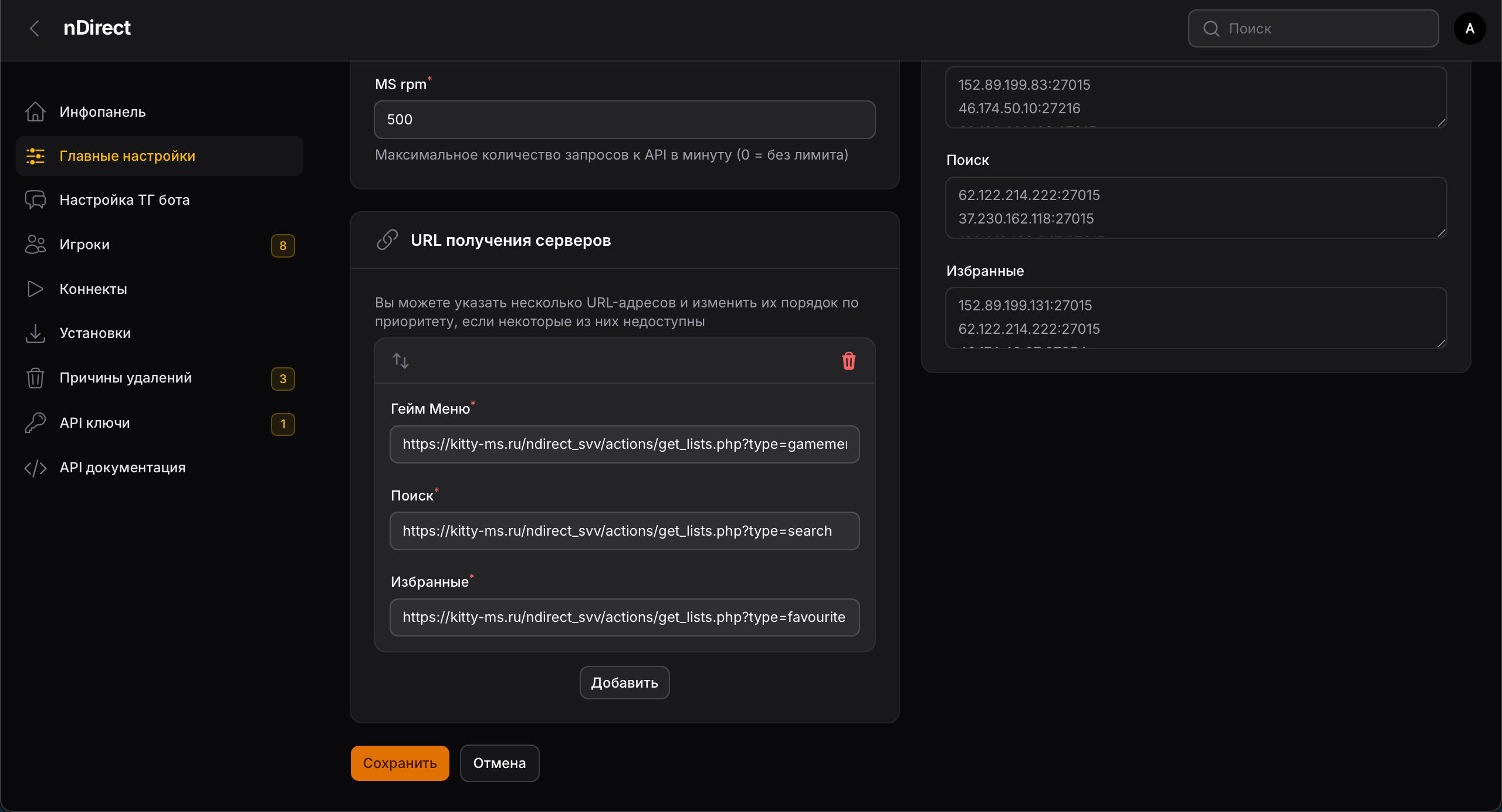Open the Игроки menu item
1502x812 pixels.
(x=84, y=245)
